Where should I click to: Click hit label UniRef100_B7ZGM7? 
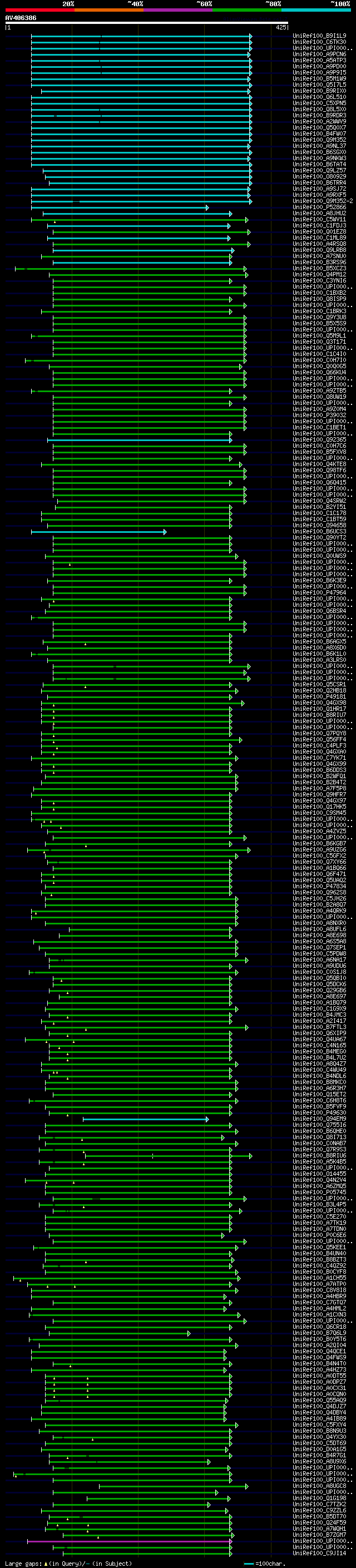[x=319, y=1535]
